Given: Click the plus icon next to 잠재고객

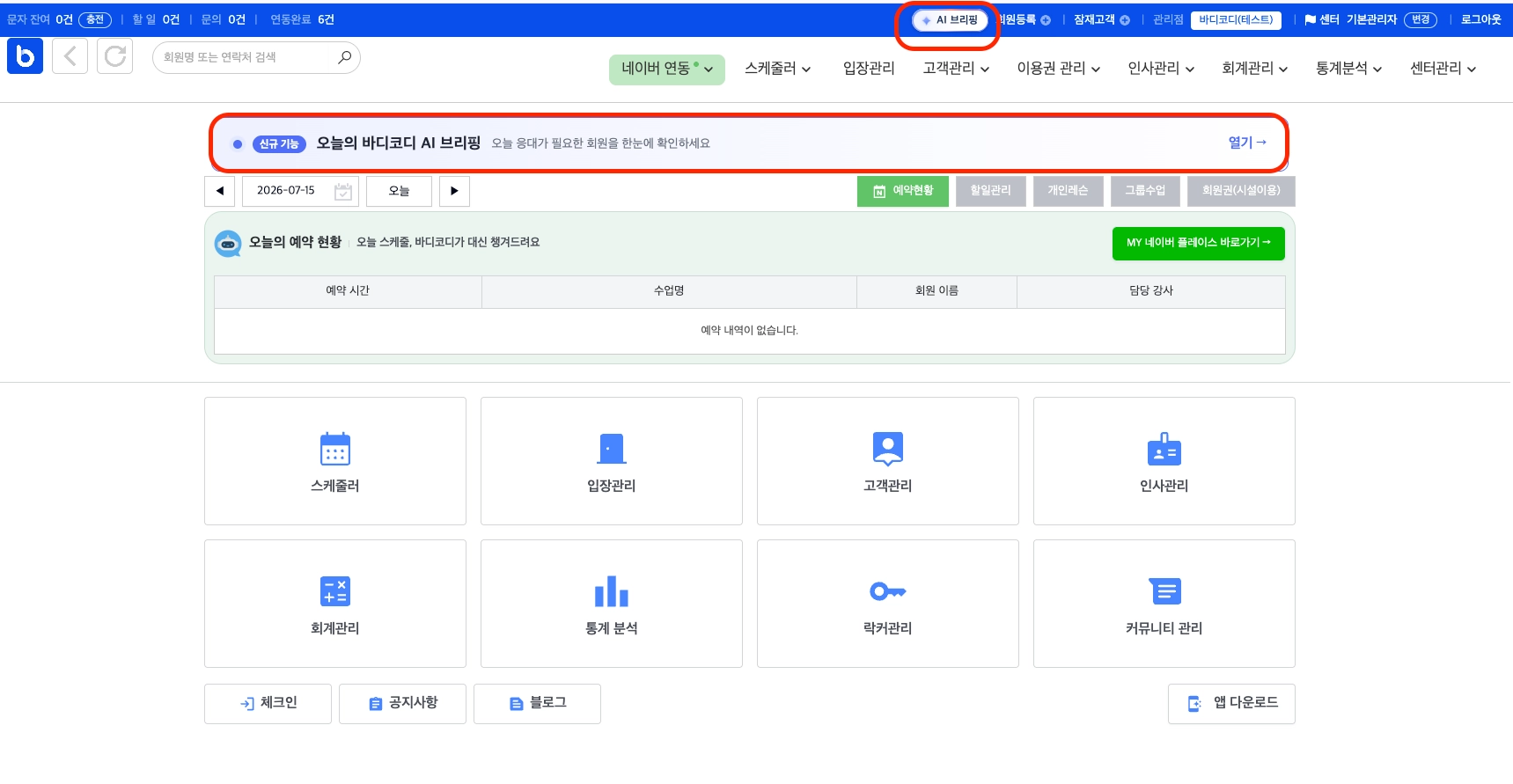Looking at the screenshot, I should (1125, 20).
